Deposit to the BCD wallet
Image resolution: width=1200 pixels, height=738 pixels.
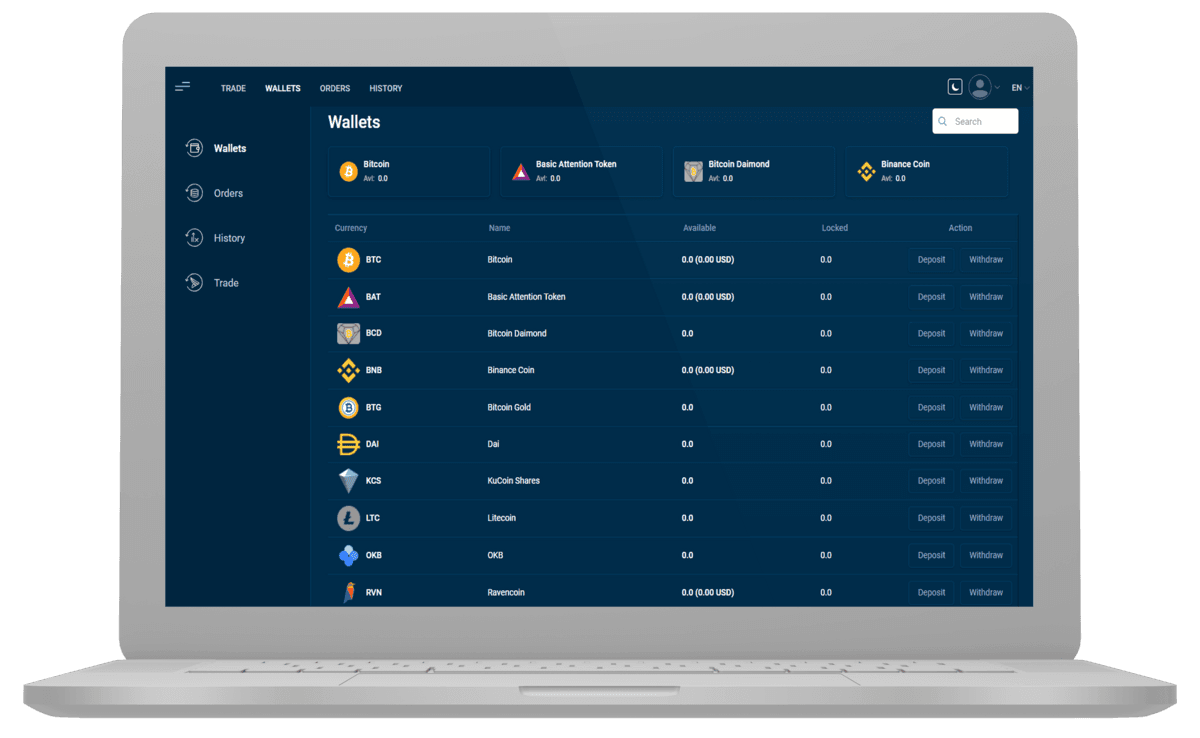click(931, 333)
